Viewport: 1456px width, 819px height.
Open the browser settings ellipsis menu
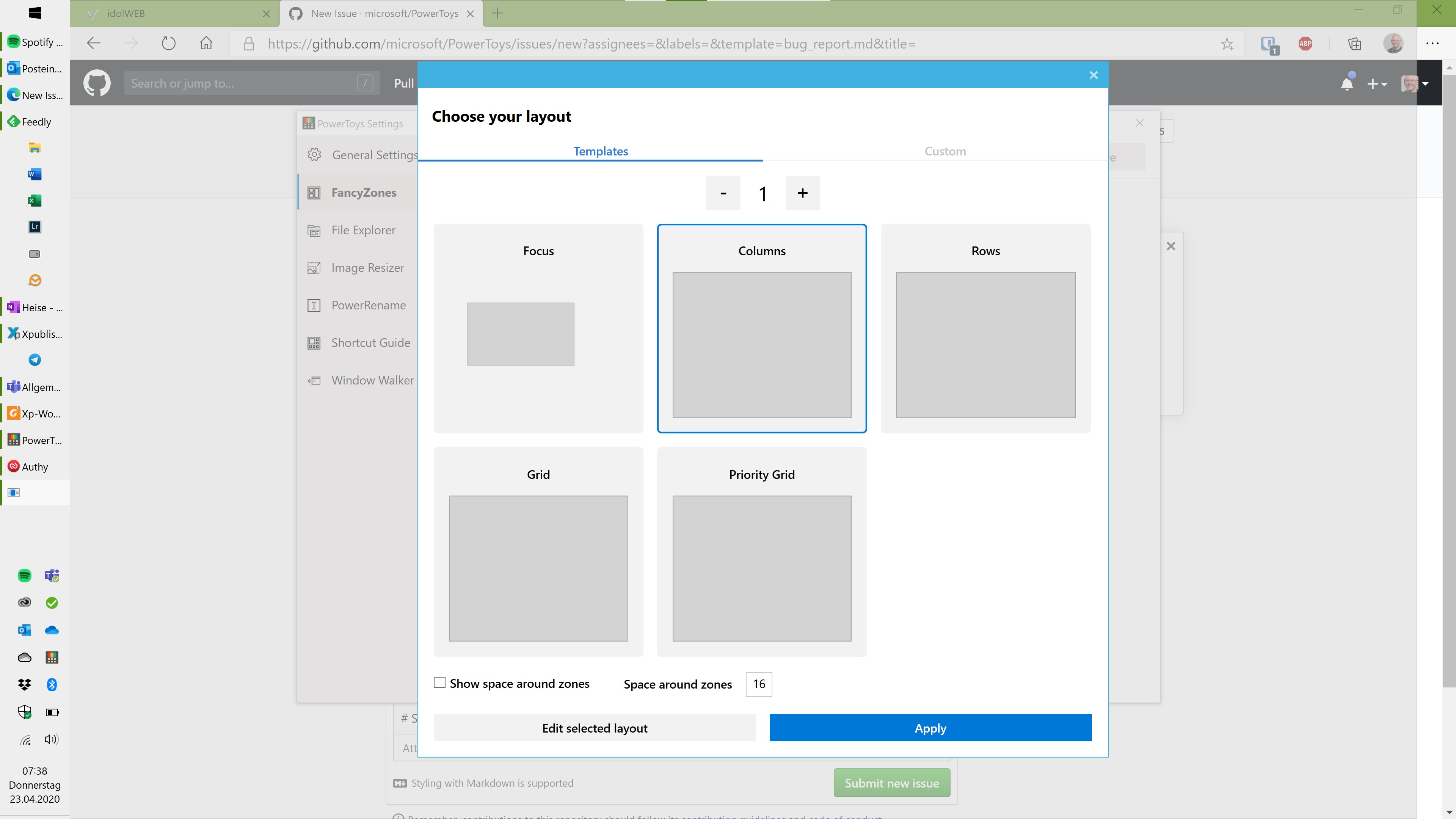(x=1433, y=44)
